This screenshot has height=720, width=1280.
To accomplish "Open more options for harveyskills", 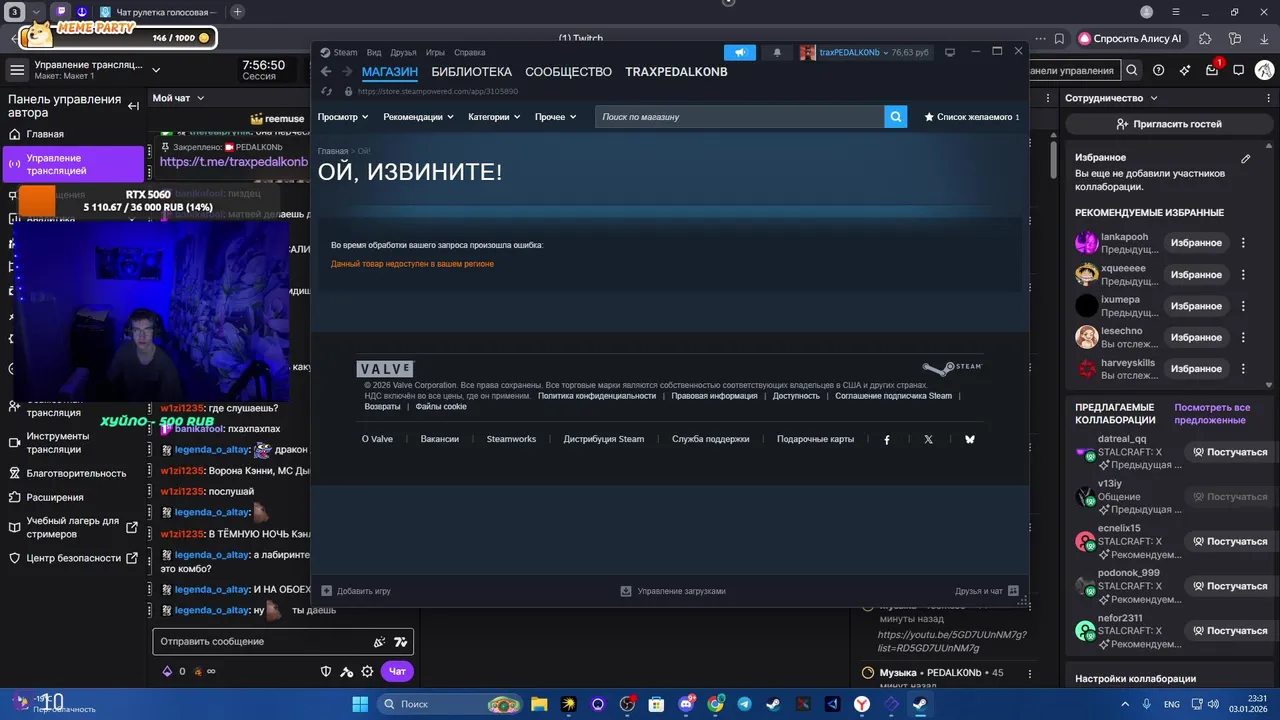I will [x=1243, y=369].
